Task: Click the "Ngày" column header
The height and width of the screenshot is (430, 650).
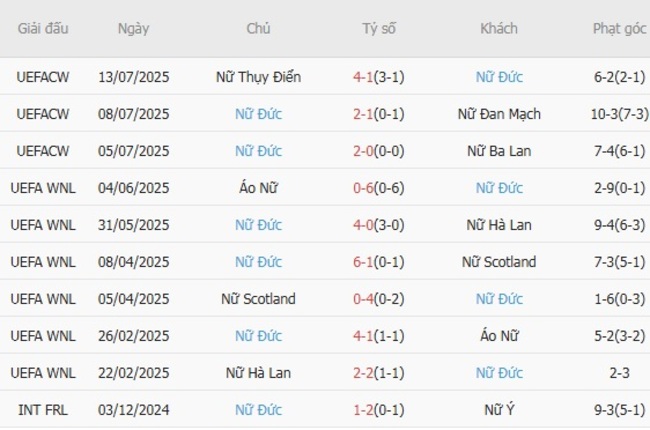Action: pos(133,28)
